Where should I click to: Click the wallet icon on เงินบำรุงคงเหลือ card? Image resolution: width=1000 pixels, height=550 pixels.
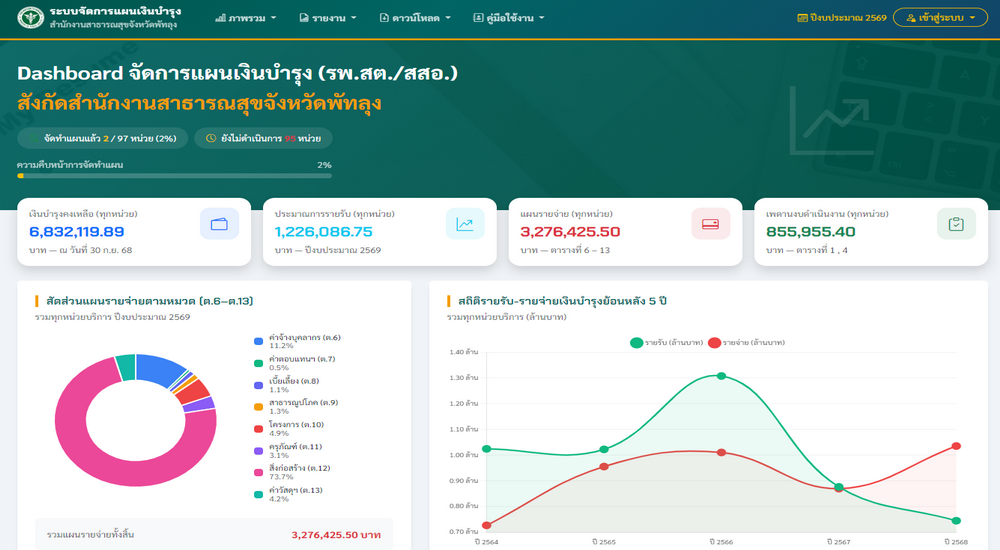[x=219, y=224]
